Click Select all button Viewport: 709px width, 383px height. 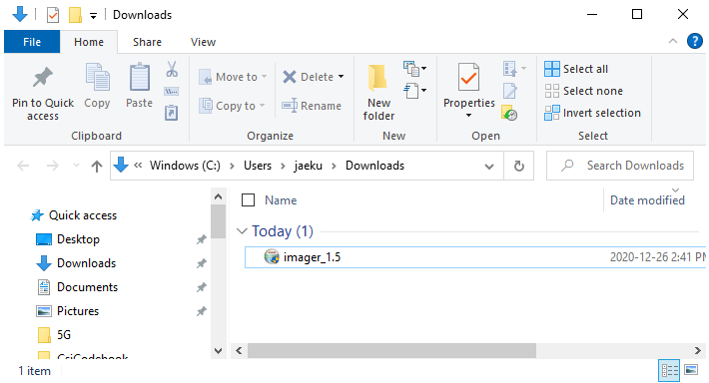pyautogui.click(x=576, y=69)
